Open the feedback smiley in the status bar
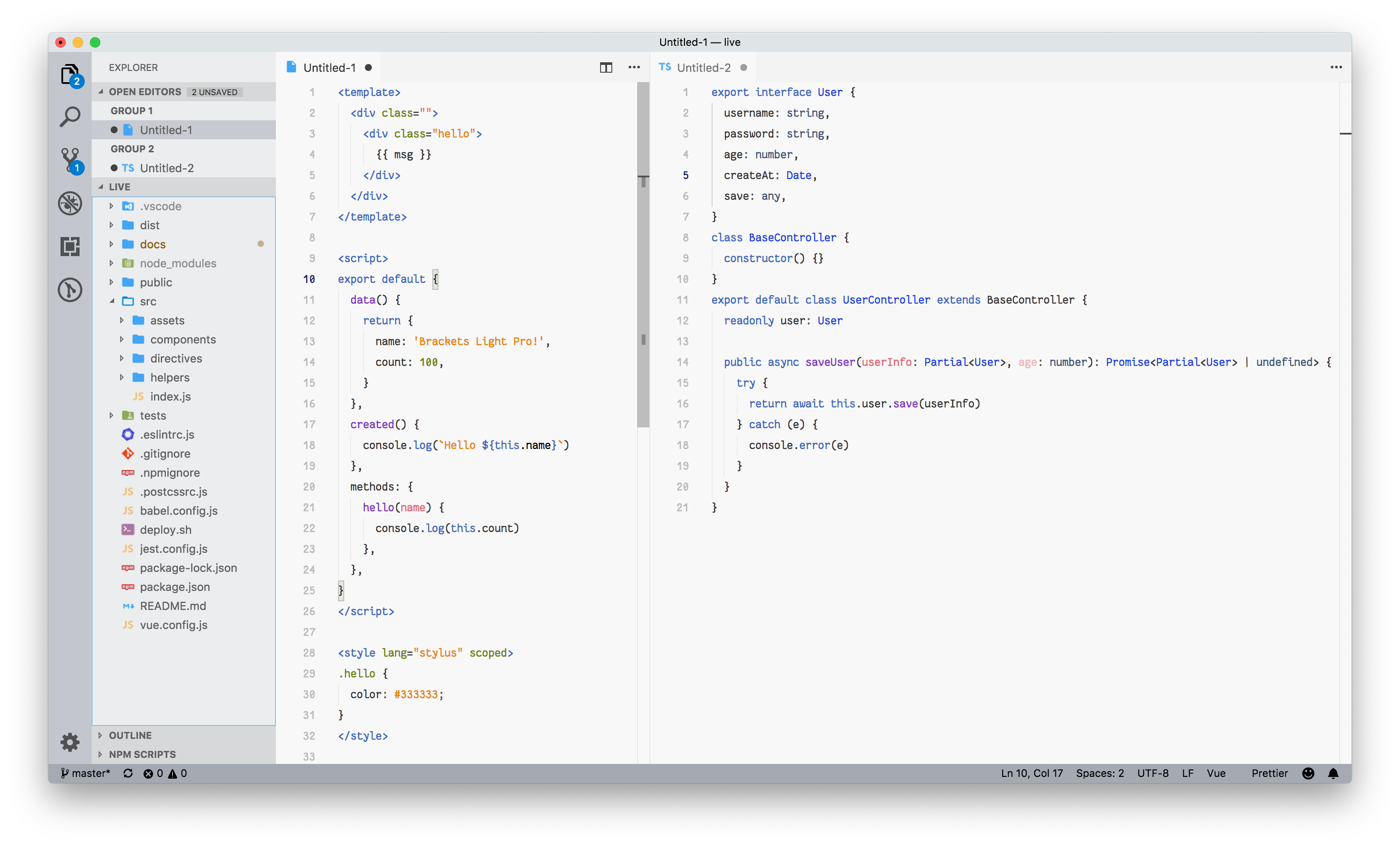The height and width of the screenshot is (847, 1400). pyautogui.click(x=1308, y=773)
